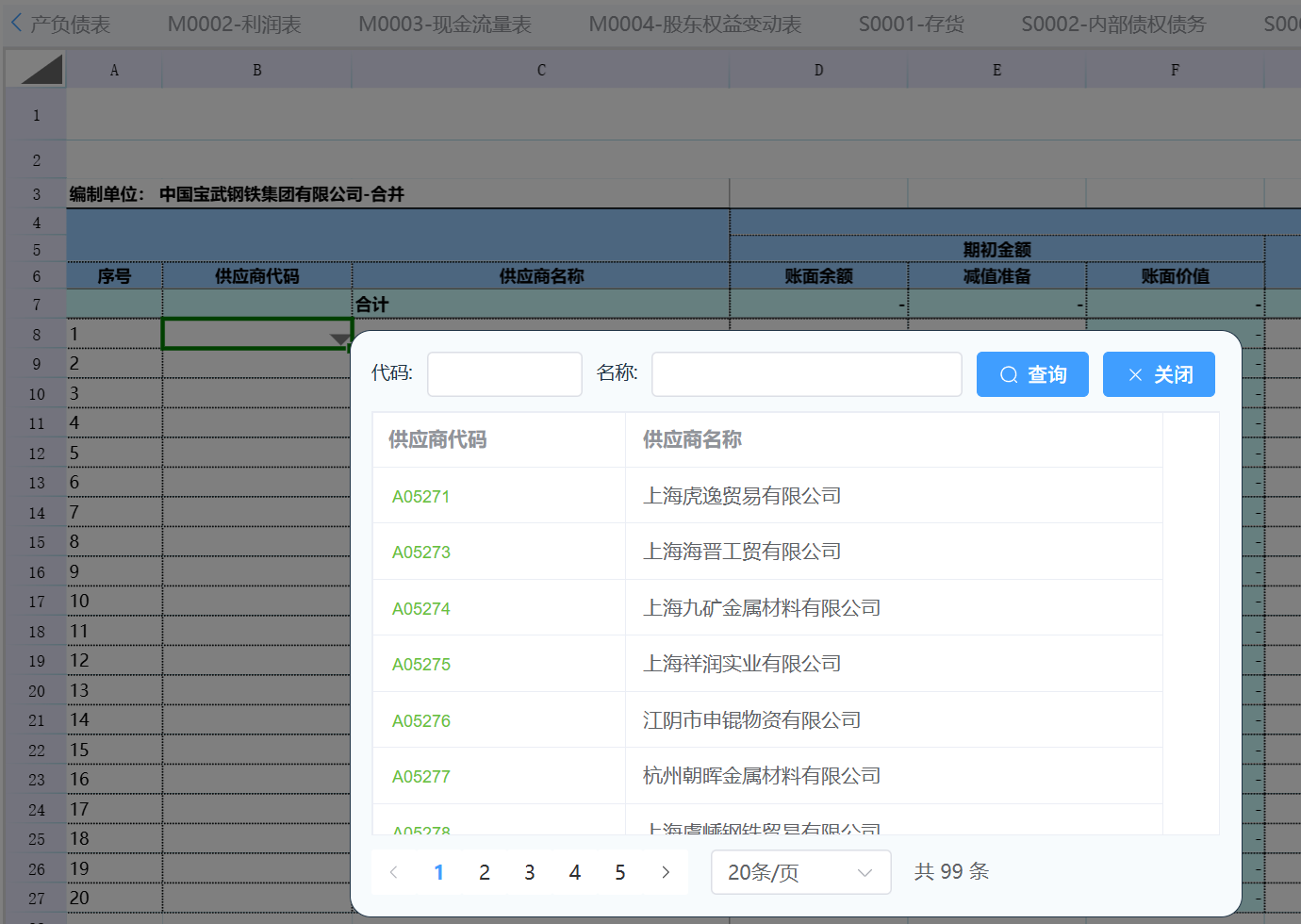Image resolution: width=1301 pixels, height=924 pixels.
Task: Click the 代码 input field
Action: pos(504,374)
